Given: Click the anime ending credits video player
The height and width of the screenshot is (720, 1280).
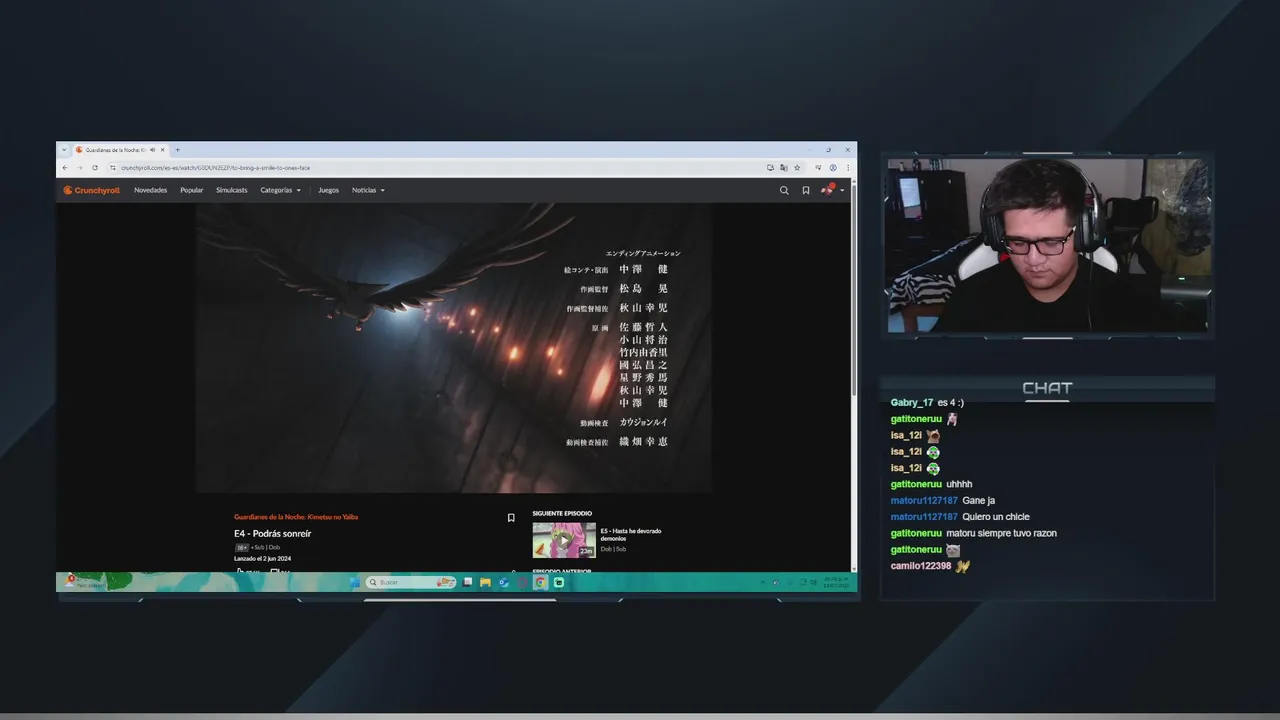Looking at the screenshot, I should [454, 348].
